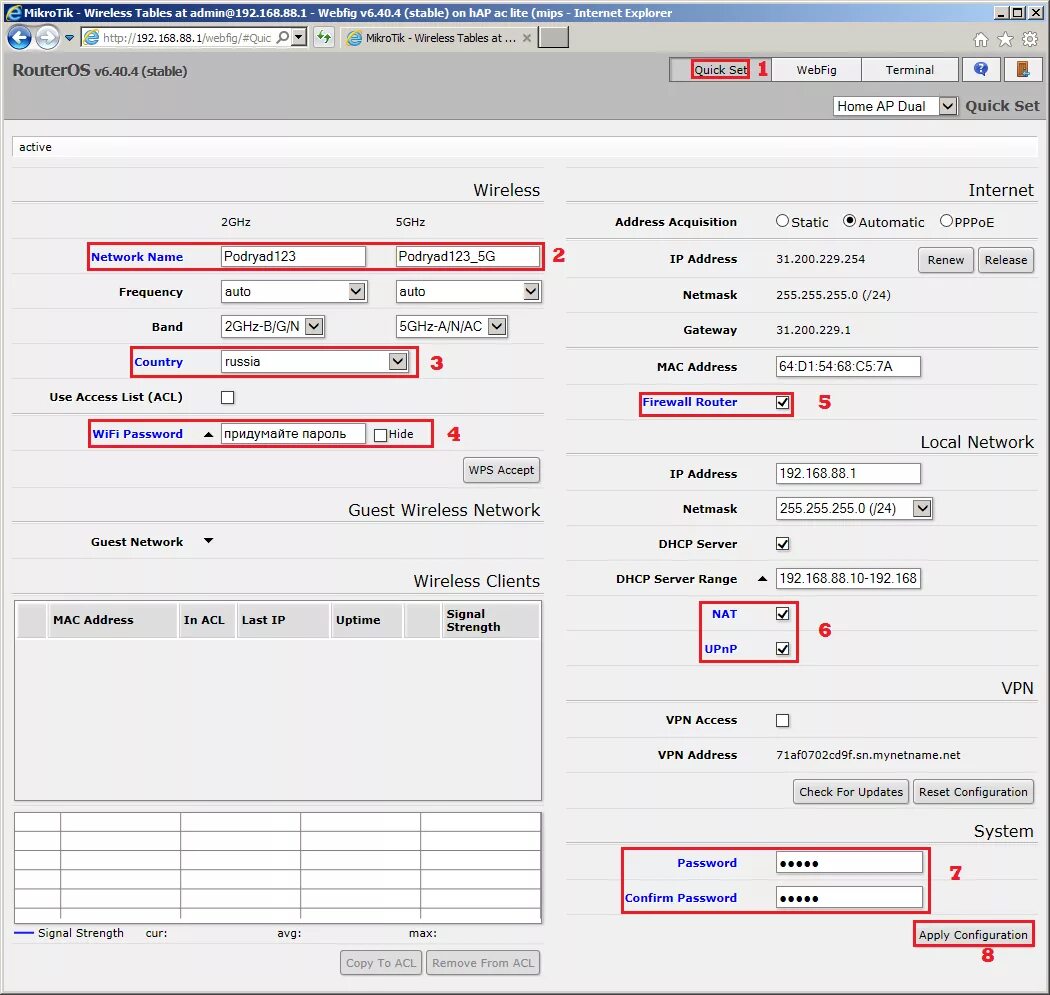This screenshot has width=1050, height=995.
Task: Collapse the WiFi Password arrow
Action: 208,435
